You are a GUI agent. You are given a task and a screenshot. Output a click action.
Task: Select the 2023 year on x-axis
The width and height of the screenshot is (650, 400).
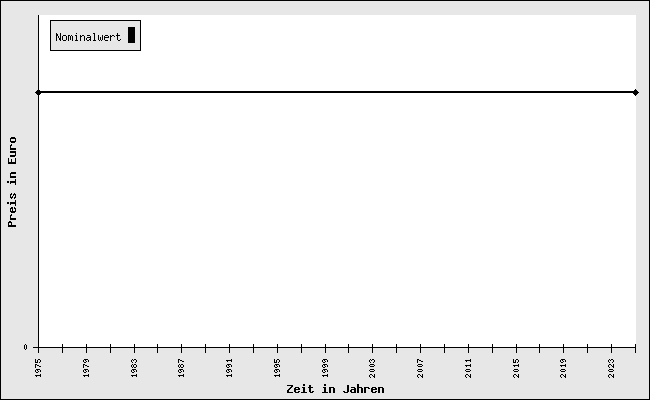click(x=612, y=367)
